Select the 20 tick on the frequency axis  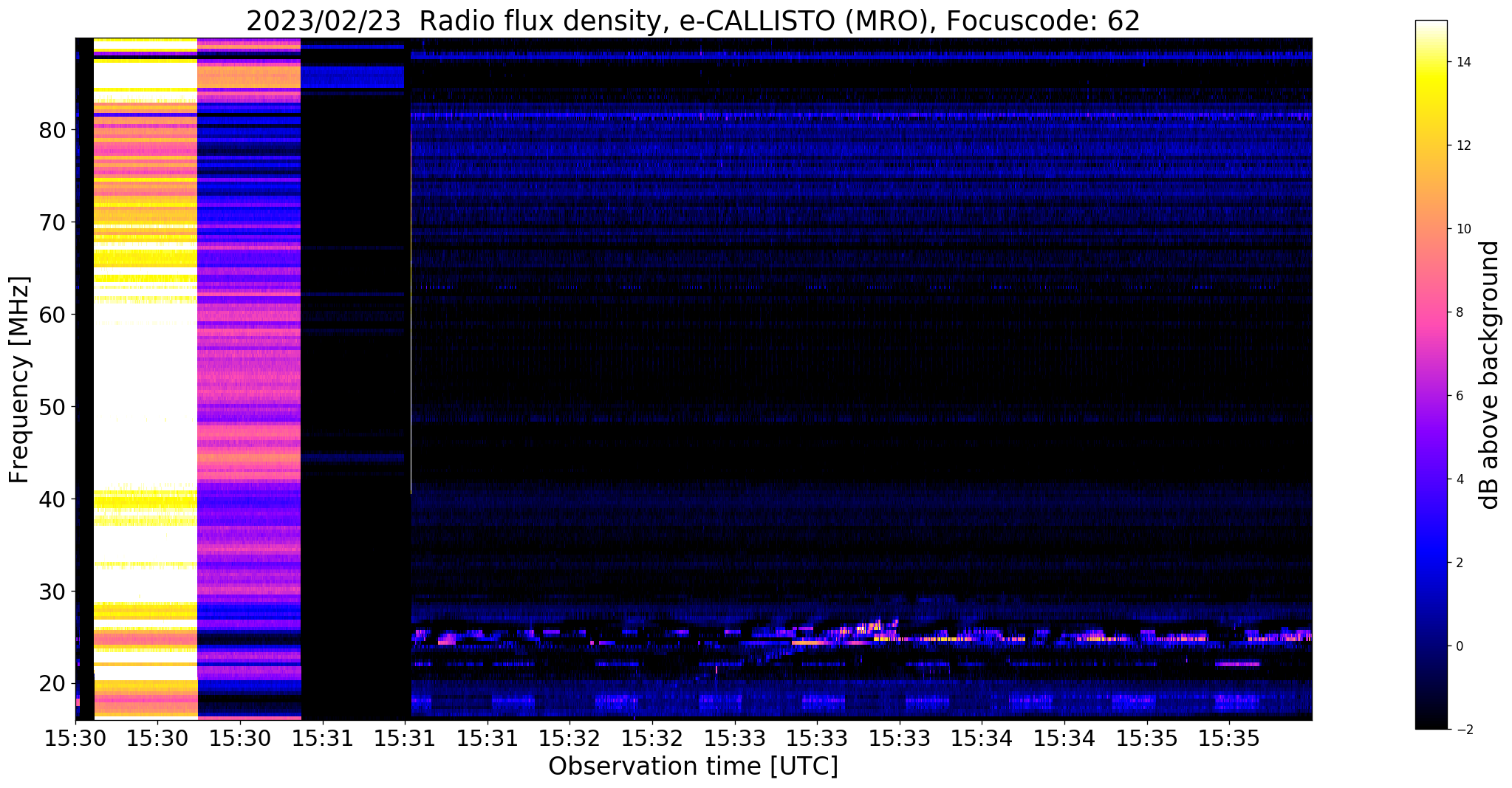point(53,684)
